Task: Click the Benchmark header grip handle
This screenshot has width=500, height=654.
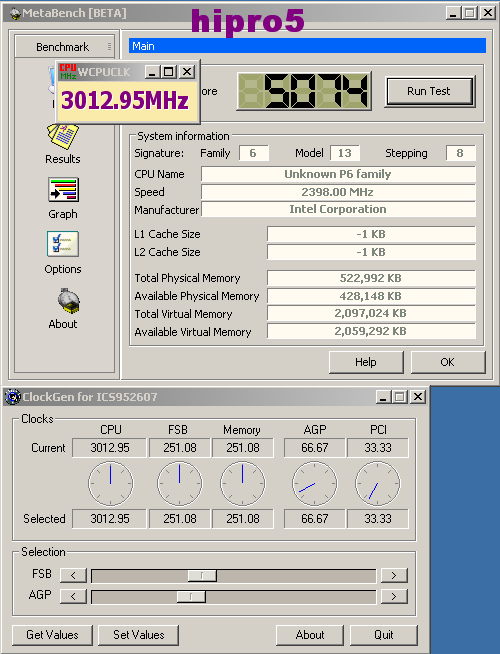Action: click(x=109, y=46)
